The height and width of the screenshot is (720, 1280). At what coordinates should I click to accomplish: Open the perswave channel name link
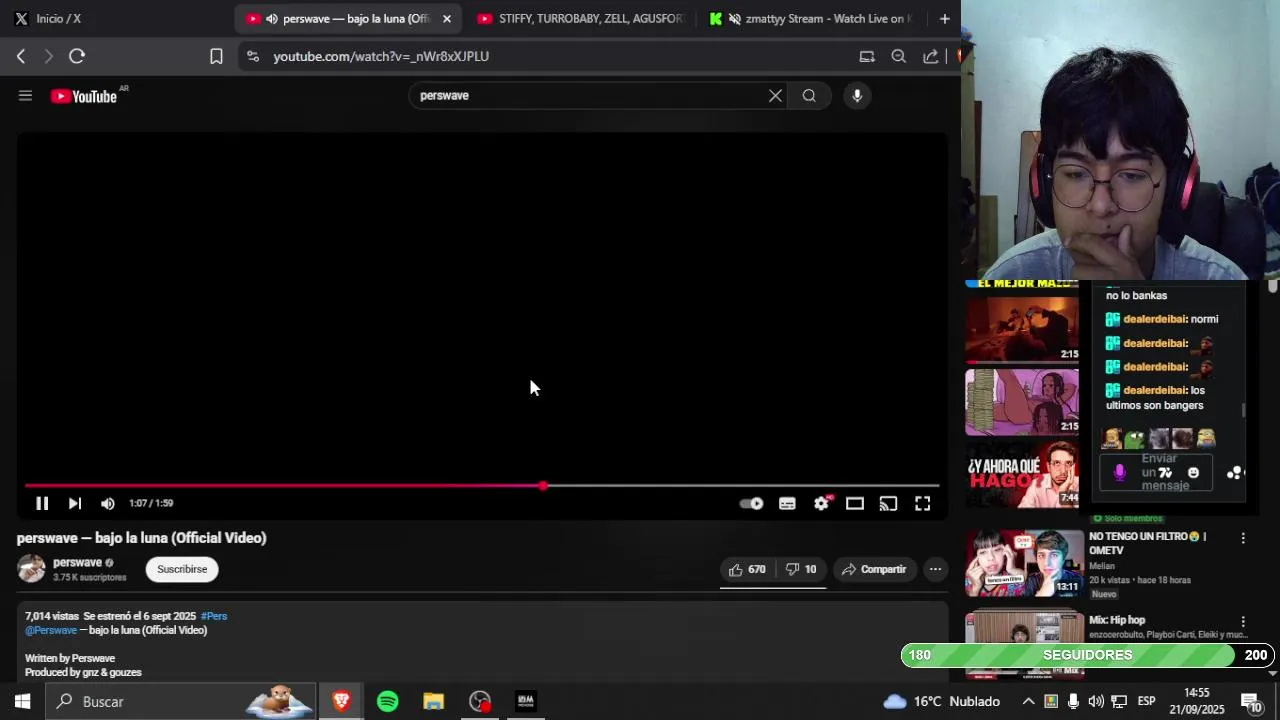[x=78, y=563]
